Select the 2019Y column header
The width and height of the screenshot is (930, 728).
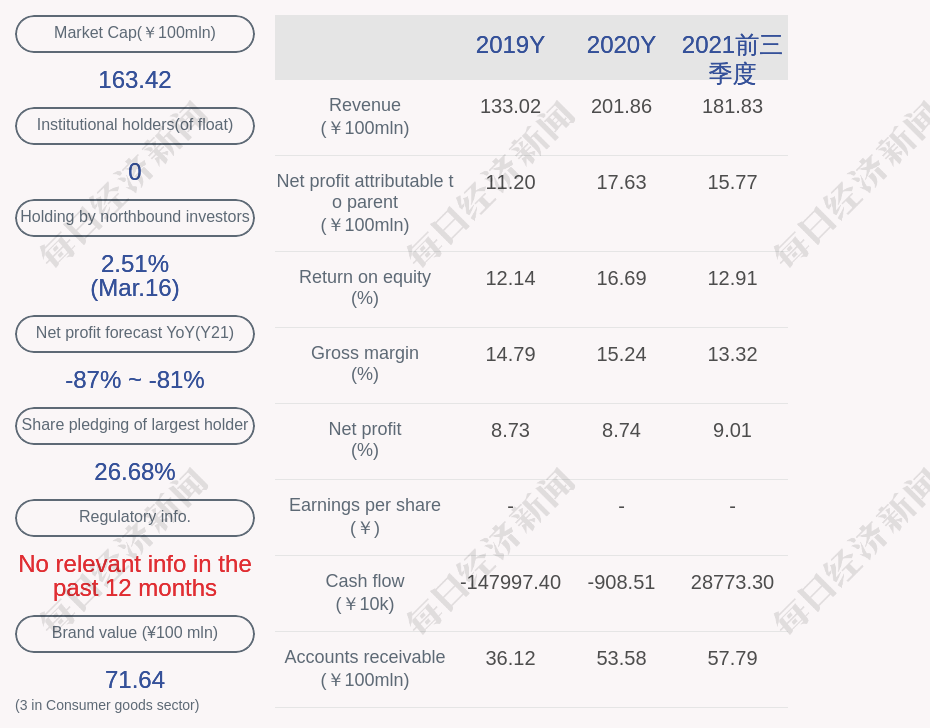click(510, 45)
